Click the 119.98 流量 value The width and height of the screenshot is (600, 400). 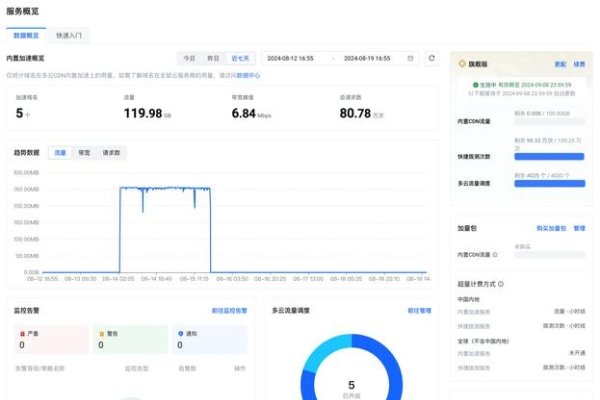coord(143,113)
